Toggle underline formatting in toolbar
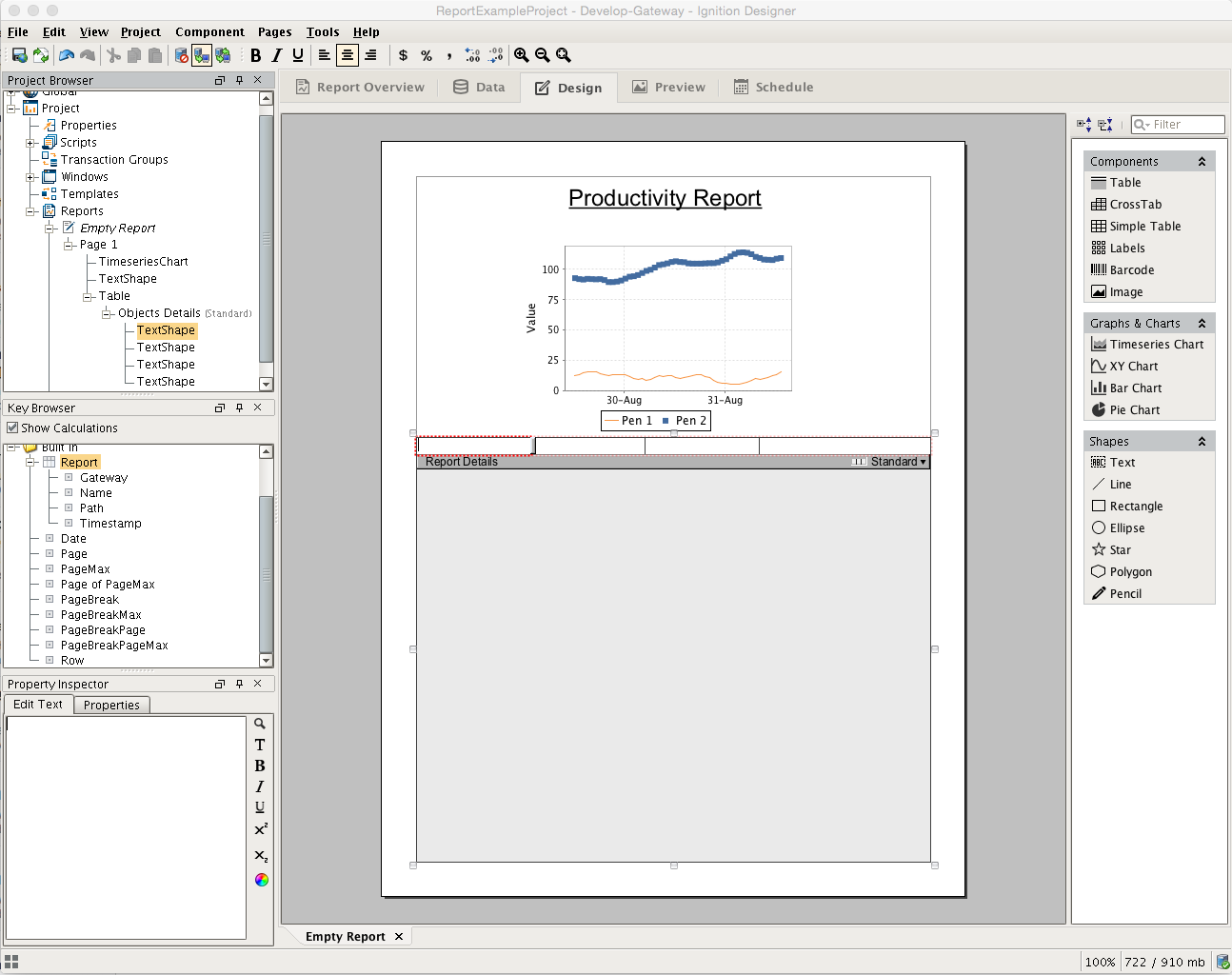This screenshot has width=1232, height=975. tap(298, 55)
